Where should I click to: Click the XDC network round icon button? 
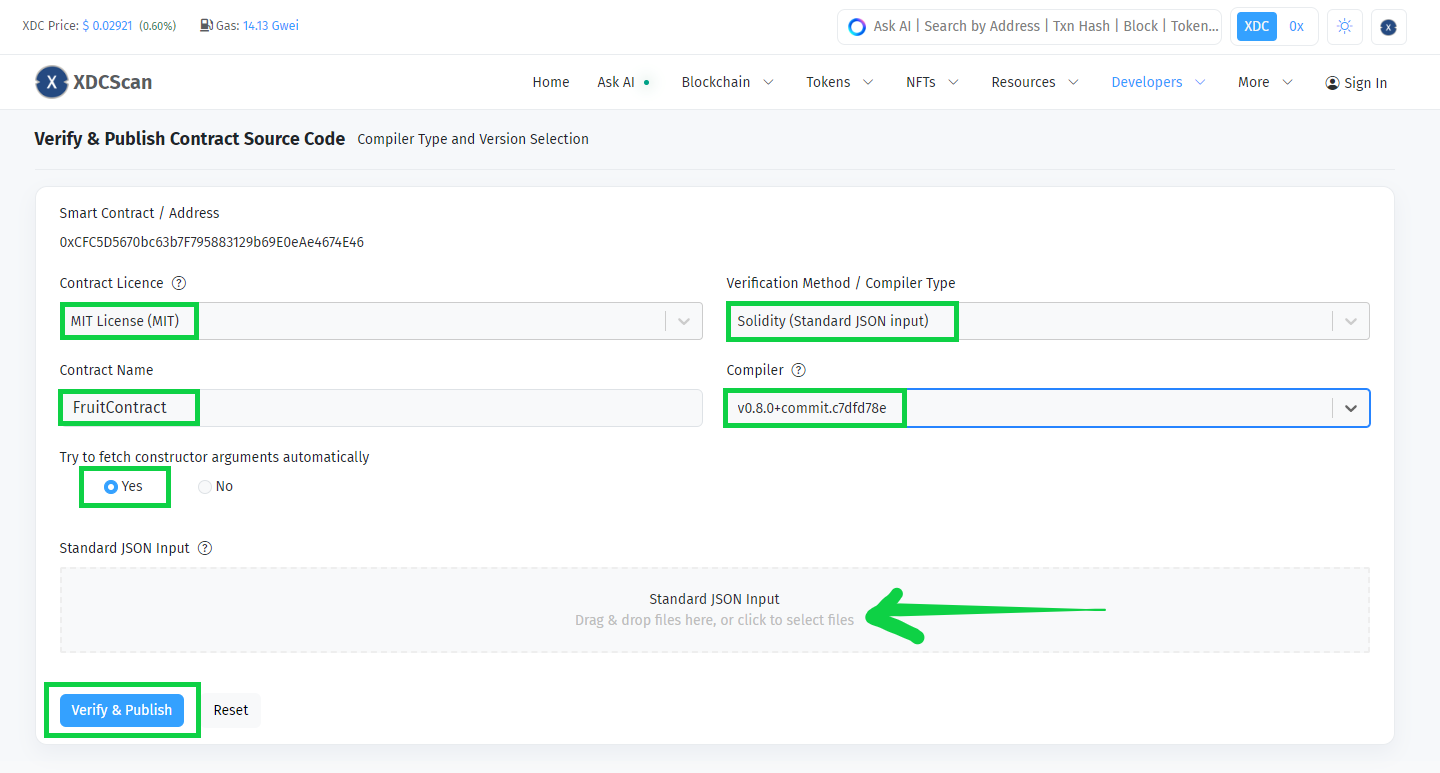[x=1388, y=27]
